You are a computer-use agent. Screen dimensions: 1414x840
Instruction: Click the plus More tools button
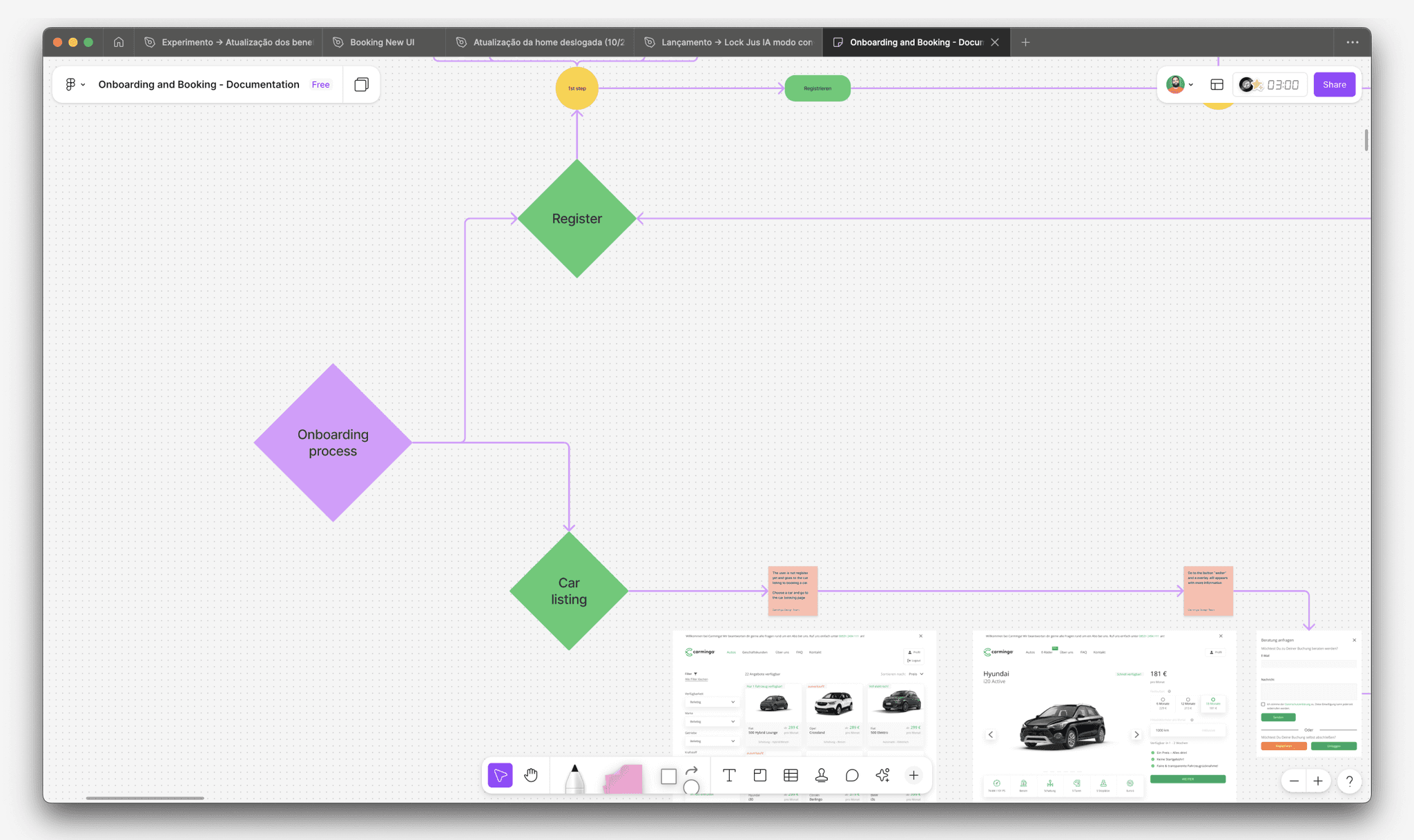tap(913, 775)
